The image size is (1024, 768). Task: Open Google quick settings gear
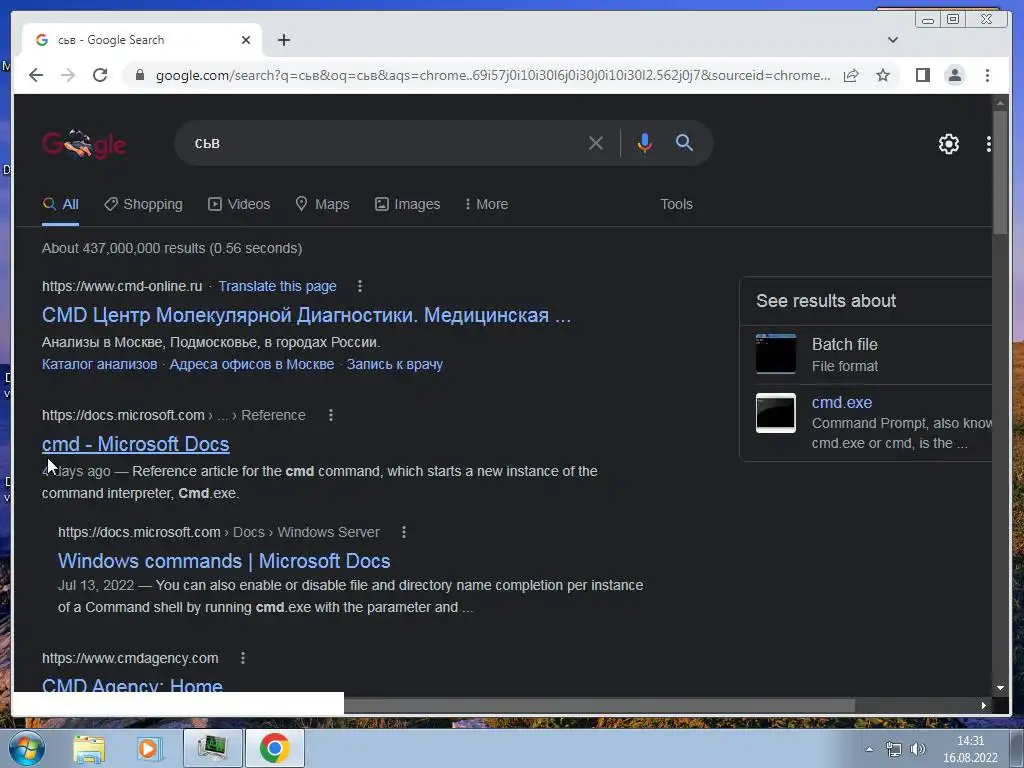949,144
